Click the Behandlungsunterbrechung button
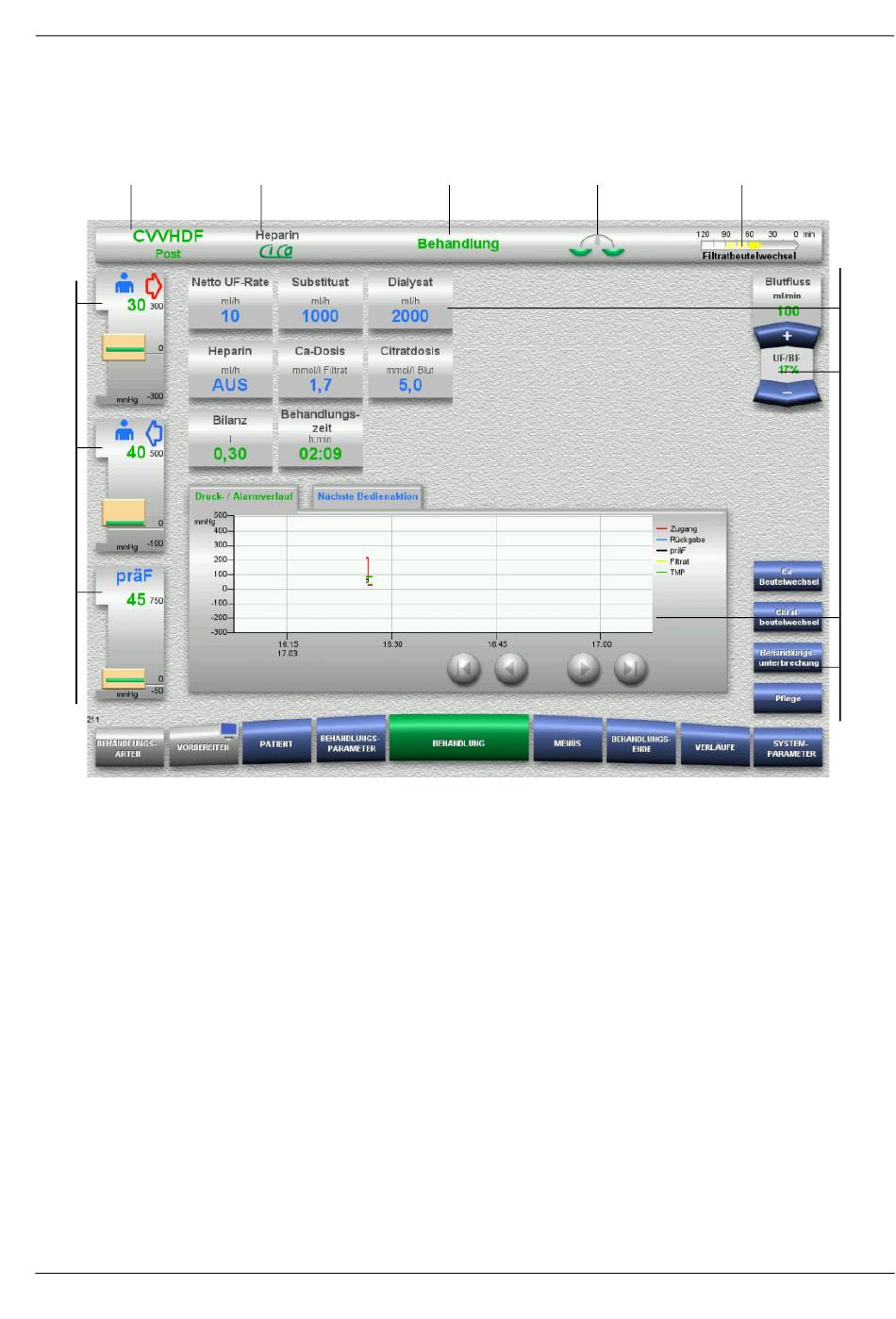The width and height of the screenshot is (896, 1319). click(x=788, y=658)
